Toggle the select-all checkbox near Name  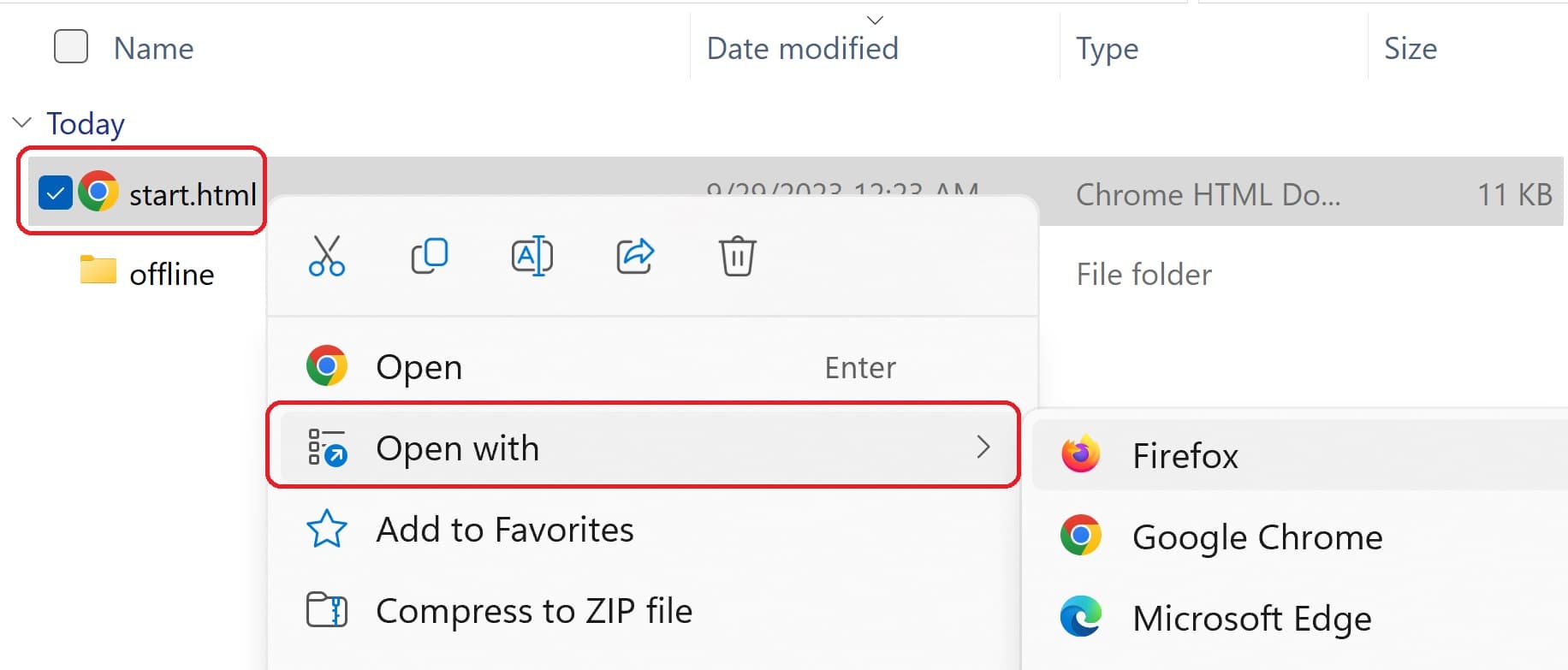71,47
